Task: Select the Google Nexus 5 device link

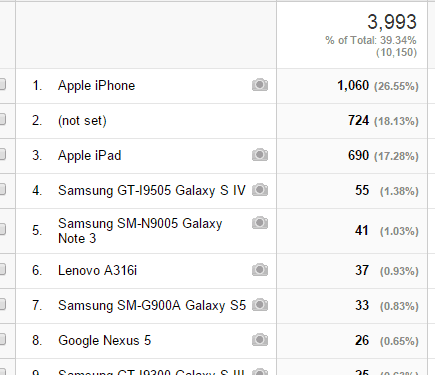Action: tap(105, 340)
